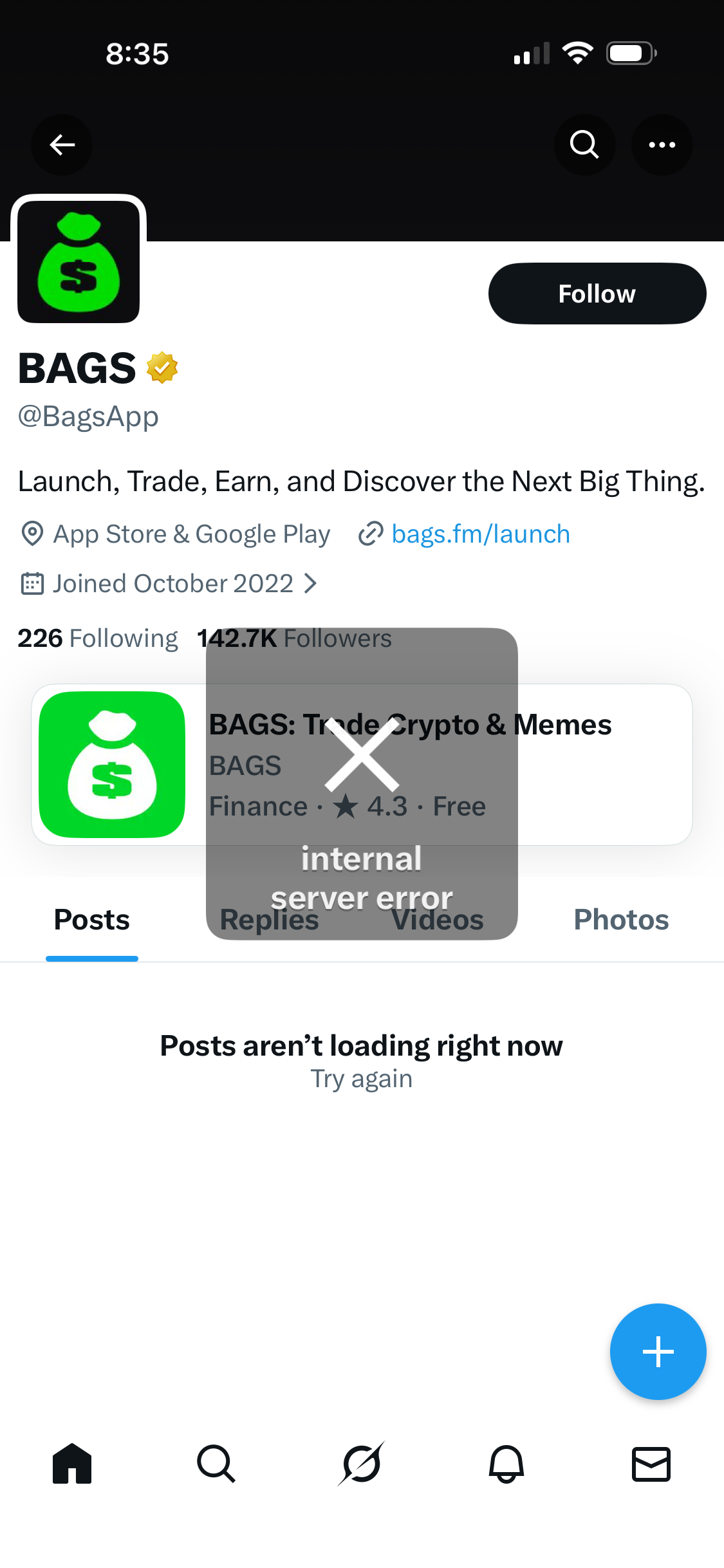View the 226 Following list

coord(98,639)
